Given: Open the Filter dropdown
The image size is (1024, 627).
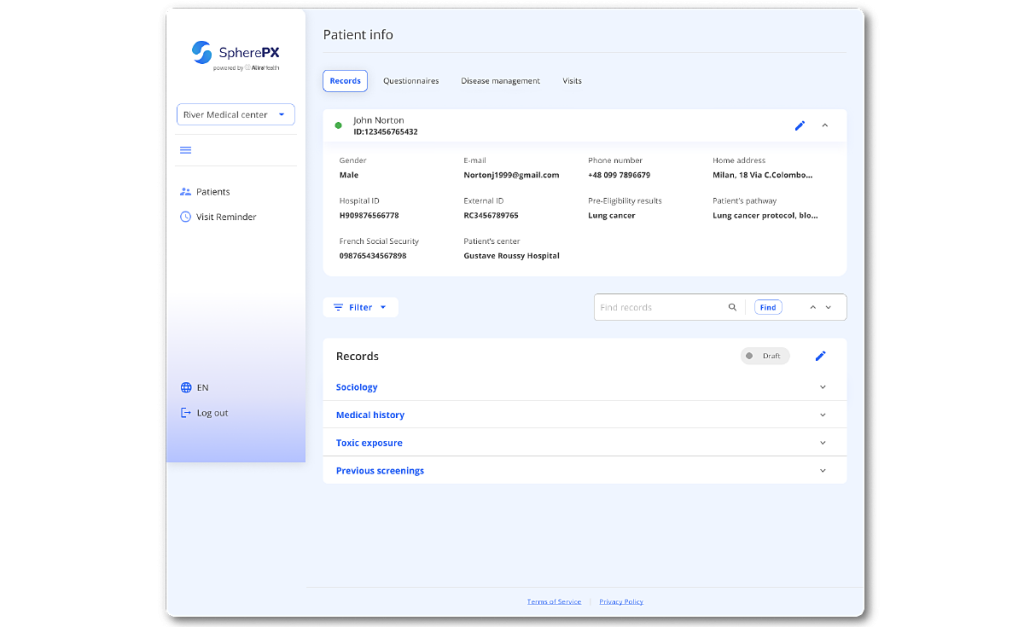Looking at the screenshot, I should coord(360,307).
